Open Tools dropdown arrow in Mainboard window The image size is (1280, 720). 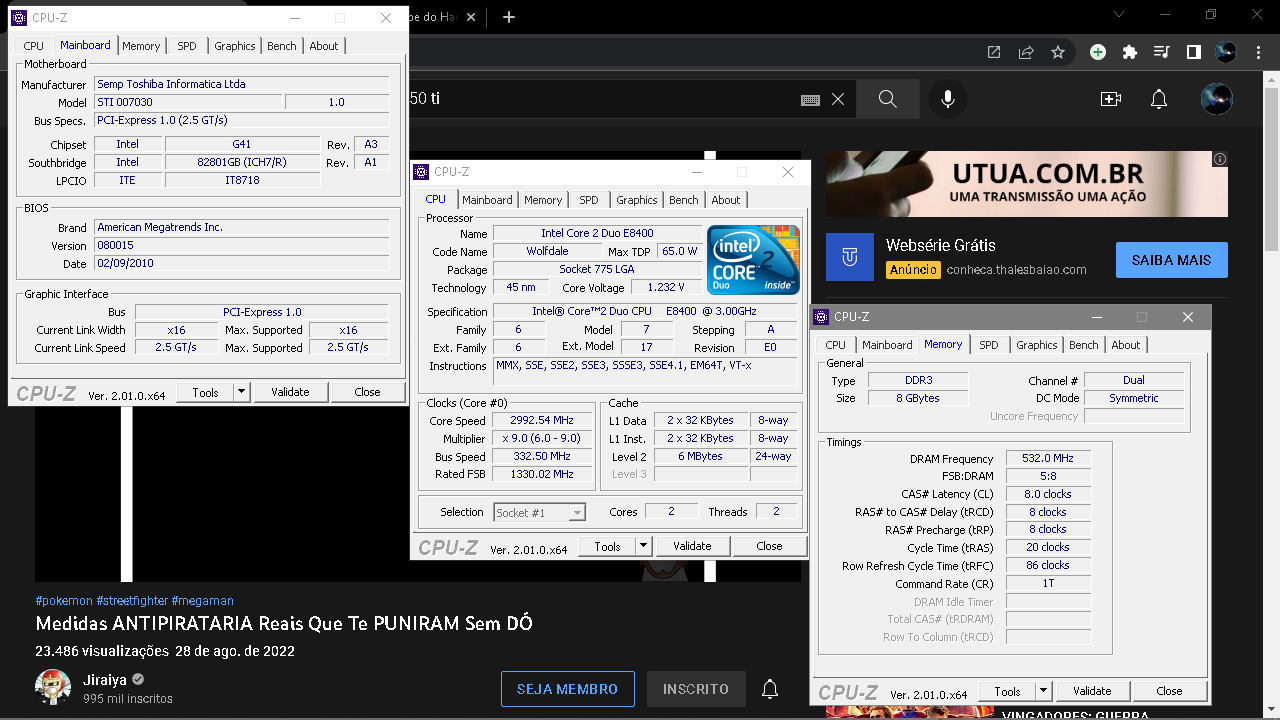(241, 392)
